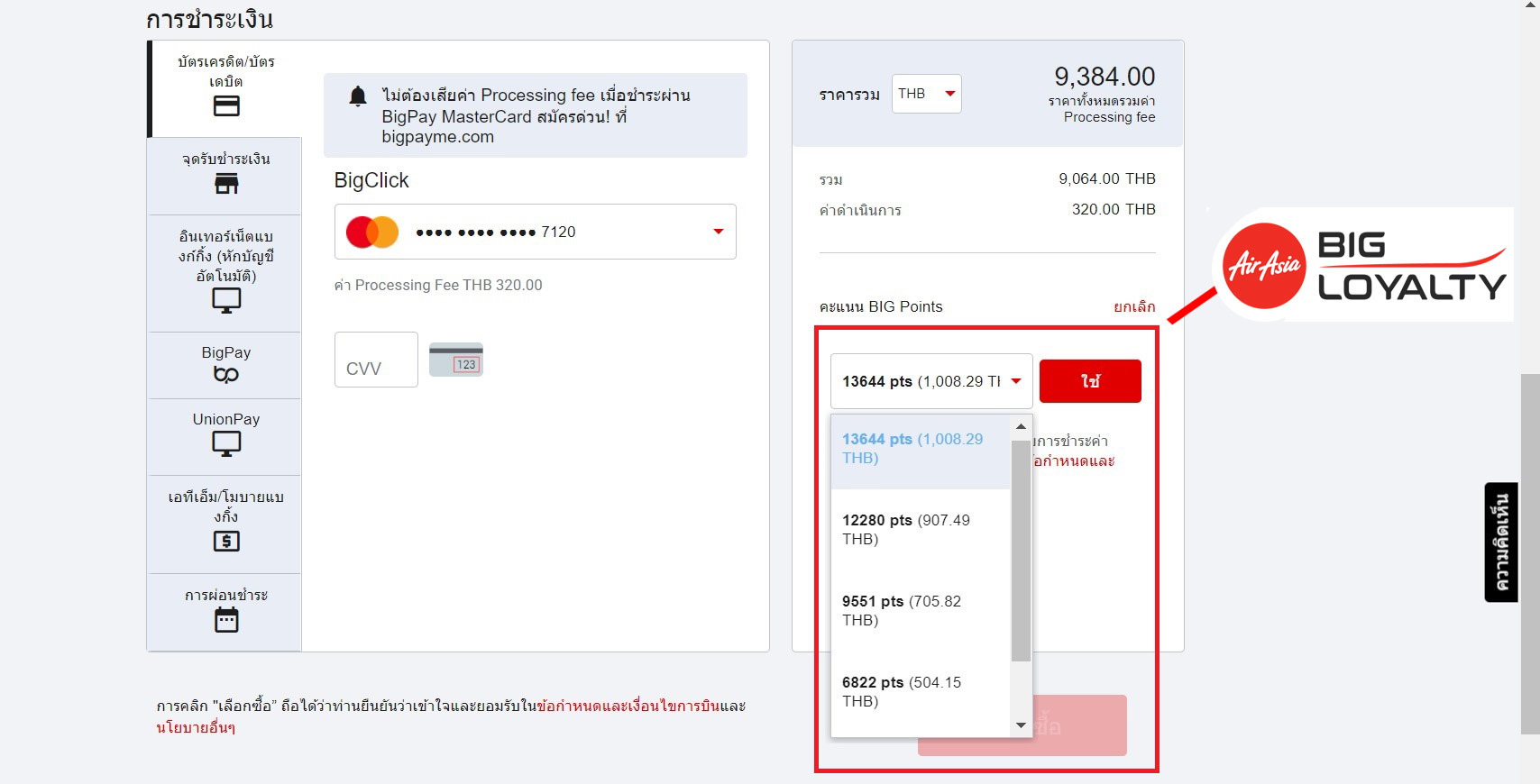Select 12280 pts (907.49 THB) option
Image resolution: width=1540 pixels, height=784 pixels.
920,530
